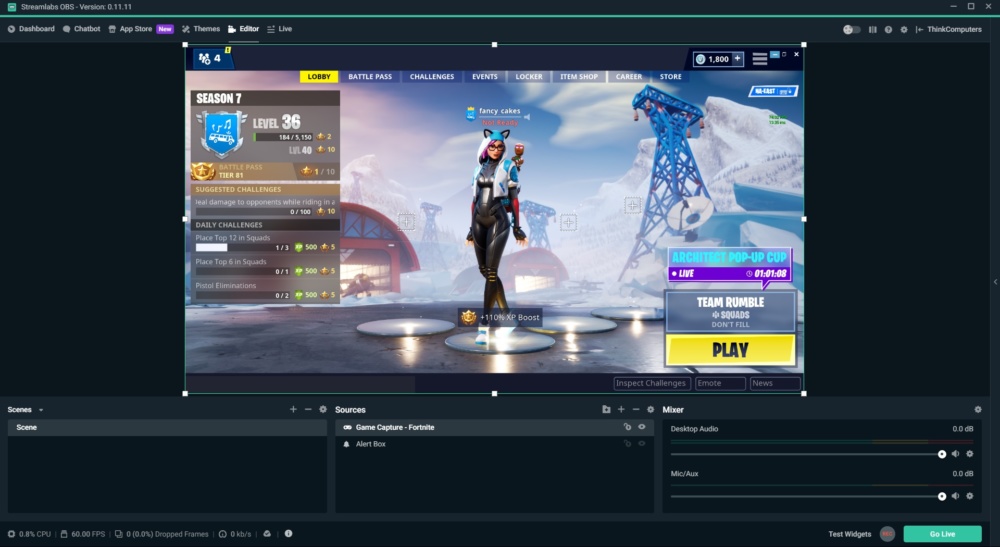Open source properties gear in Sources panel
The height and width of the screenshot is (547, 1000).
(x=651, y=409)
